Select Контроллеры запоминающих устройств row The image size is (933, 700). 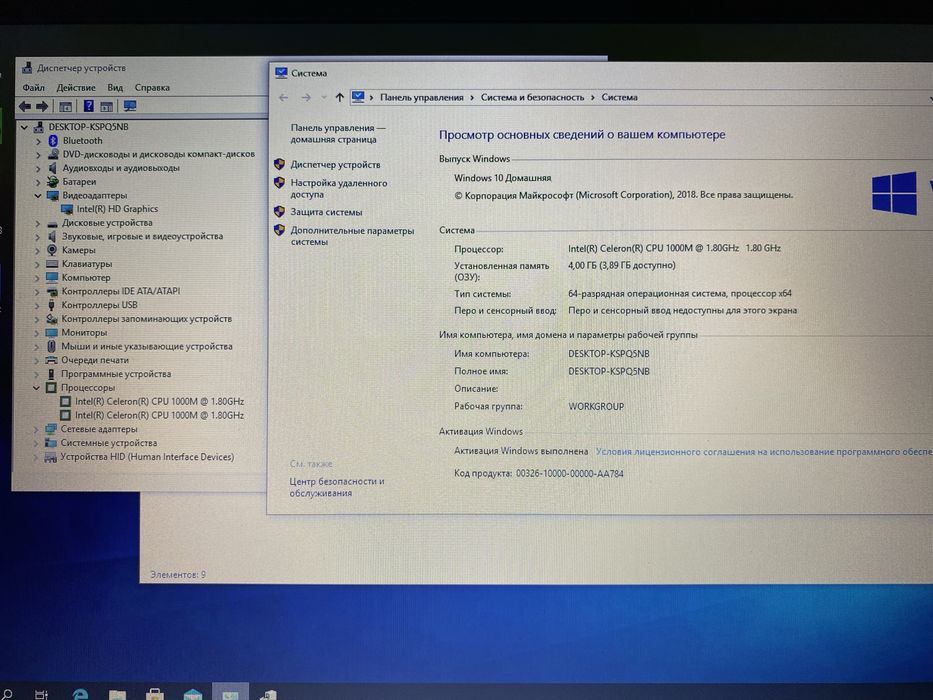click(x=146, y=319)
